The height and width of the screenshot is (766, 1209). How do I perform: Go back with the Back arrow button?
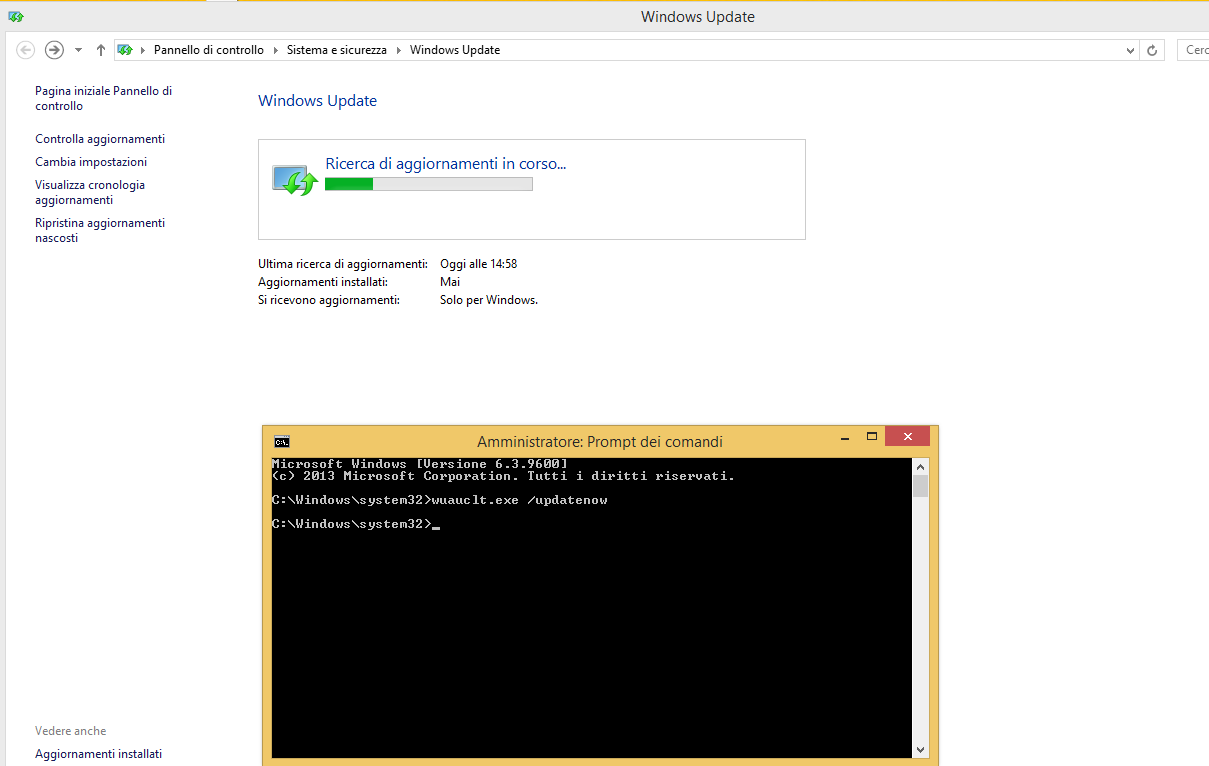point(26,50)
